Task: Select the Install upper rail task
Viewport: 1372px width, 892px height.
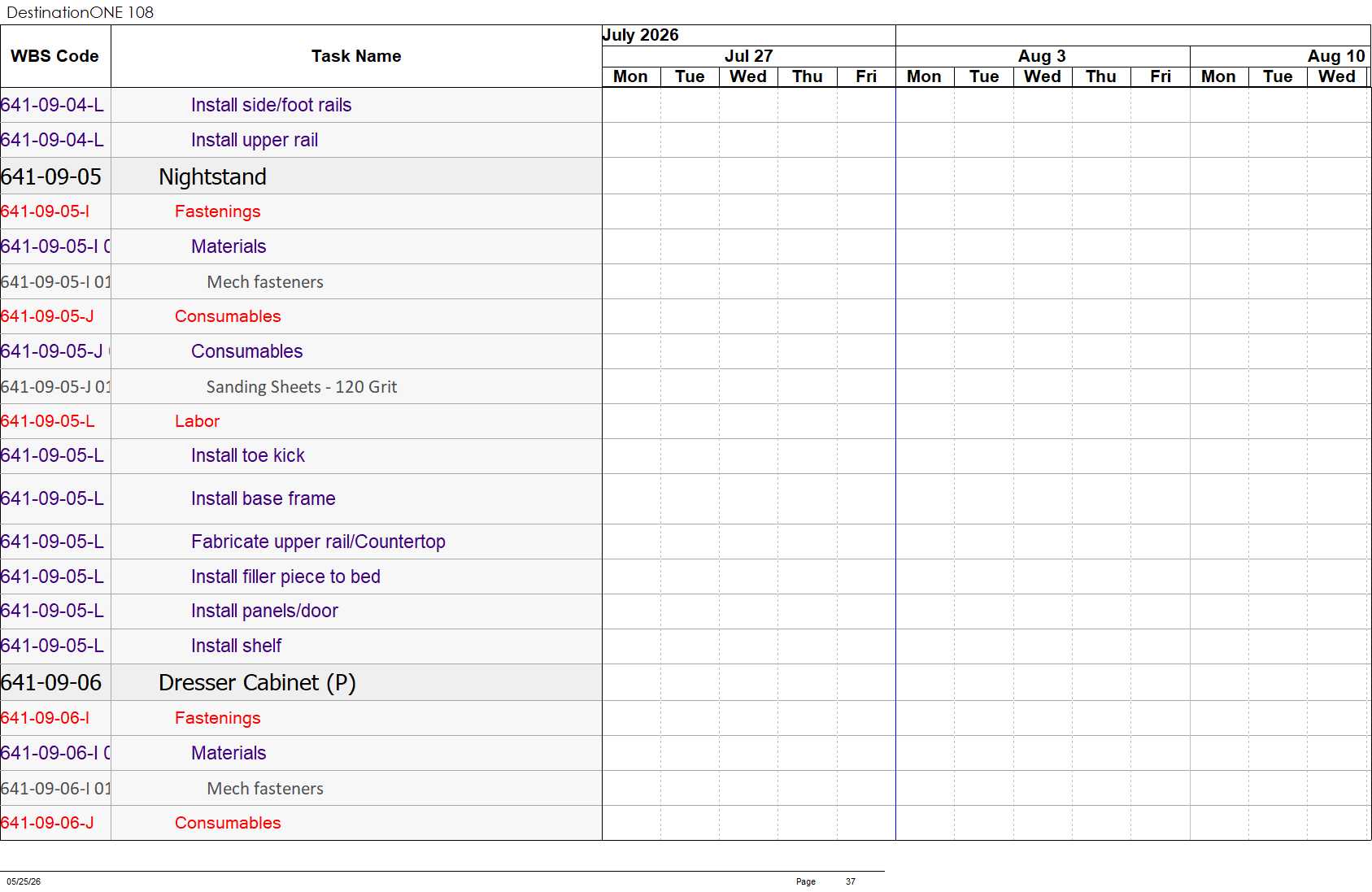Action: pyautogui.click(x=255, y=140)
